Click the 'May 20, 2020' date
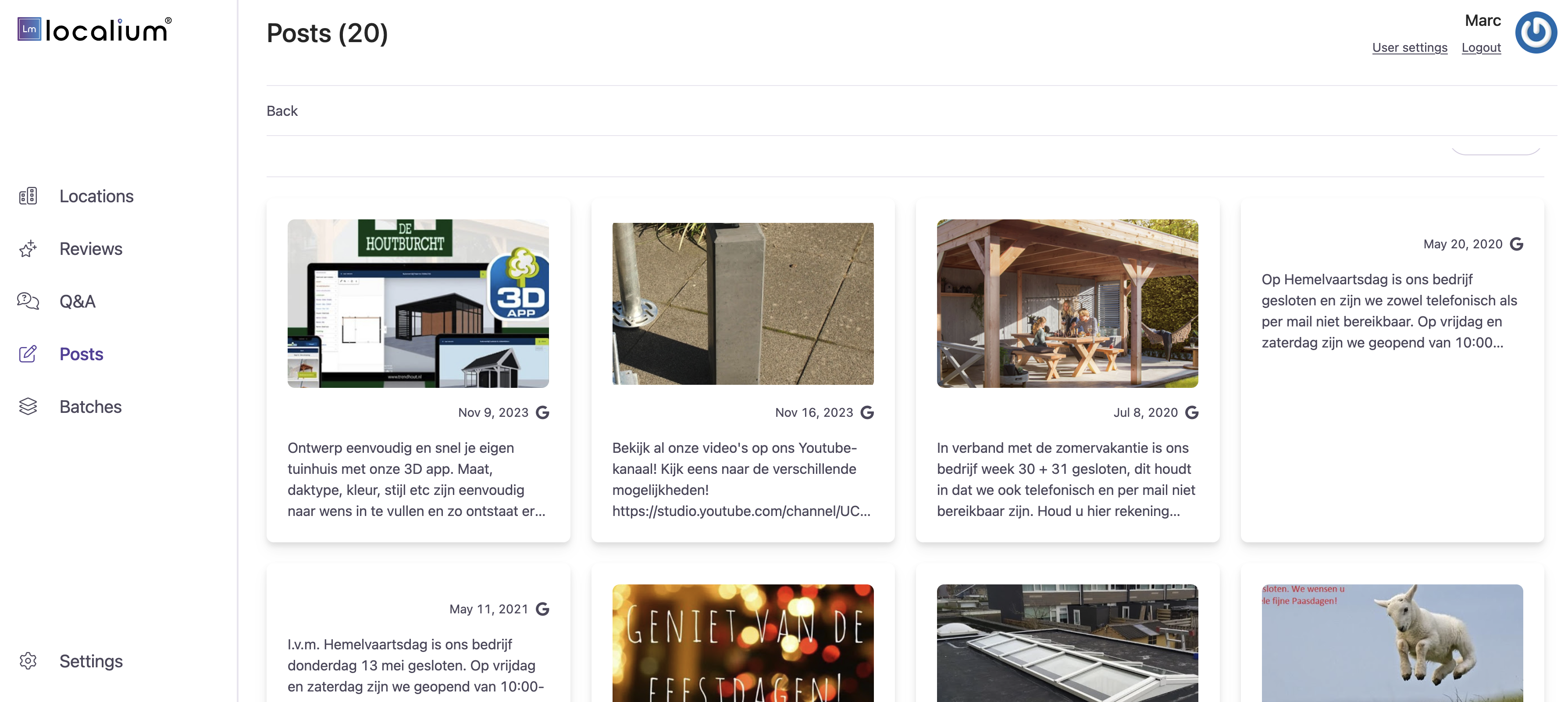Viewport: 1568px width, 702px height. click(x=1463, y=244)
